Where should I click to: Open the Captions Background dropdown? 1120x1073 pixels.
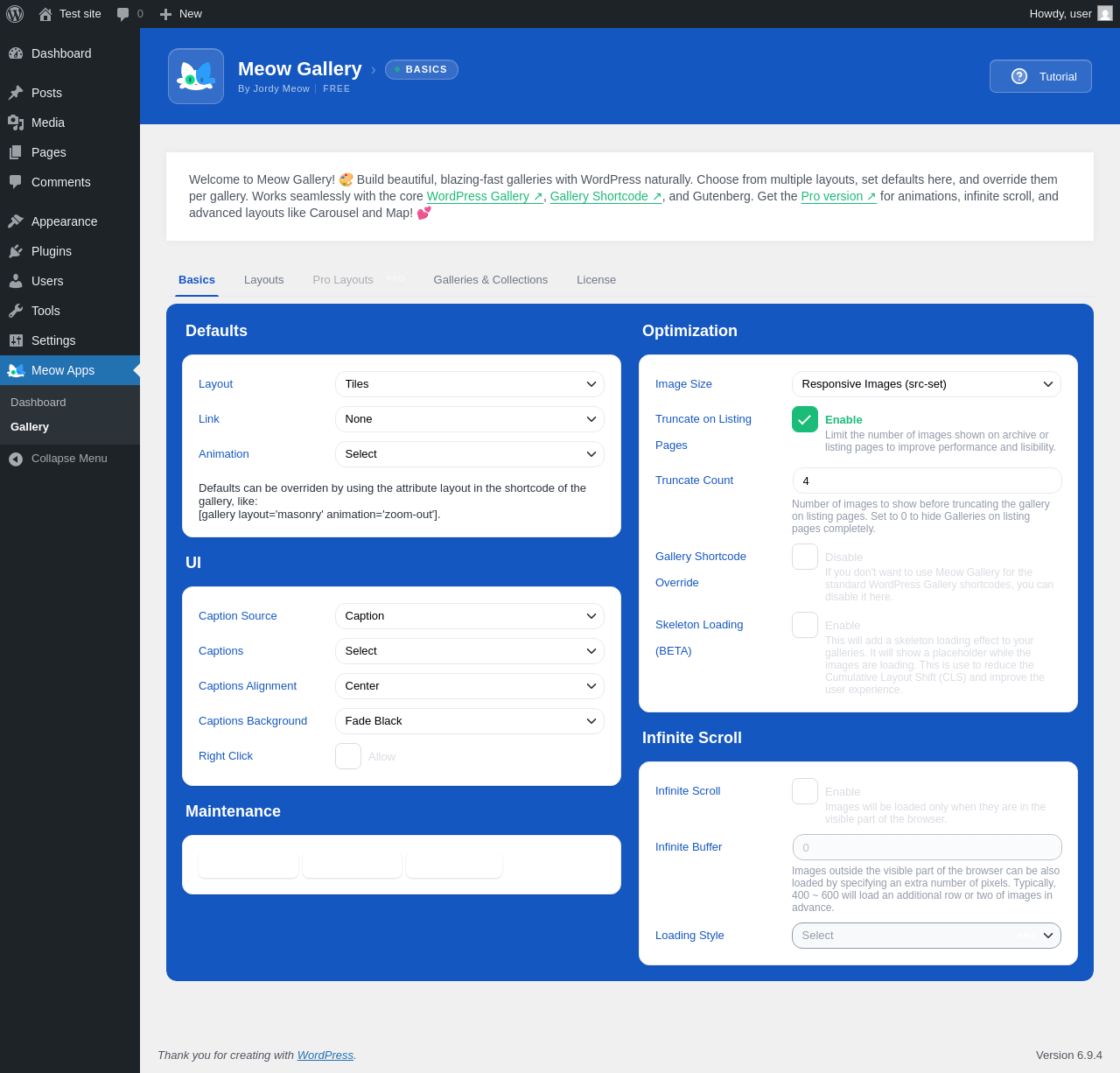470,721
